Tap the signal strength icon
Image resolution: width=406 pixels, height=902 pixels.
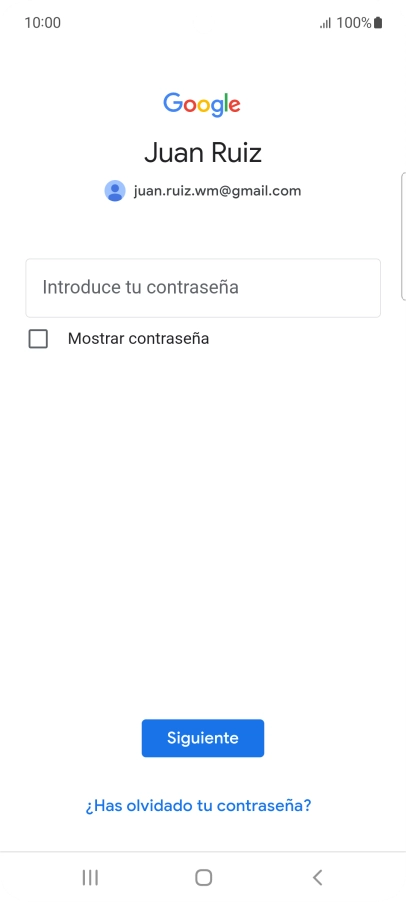pyautogui.click(x=325, y=23)
